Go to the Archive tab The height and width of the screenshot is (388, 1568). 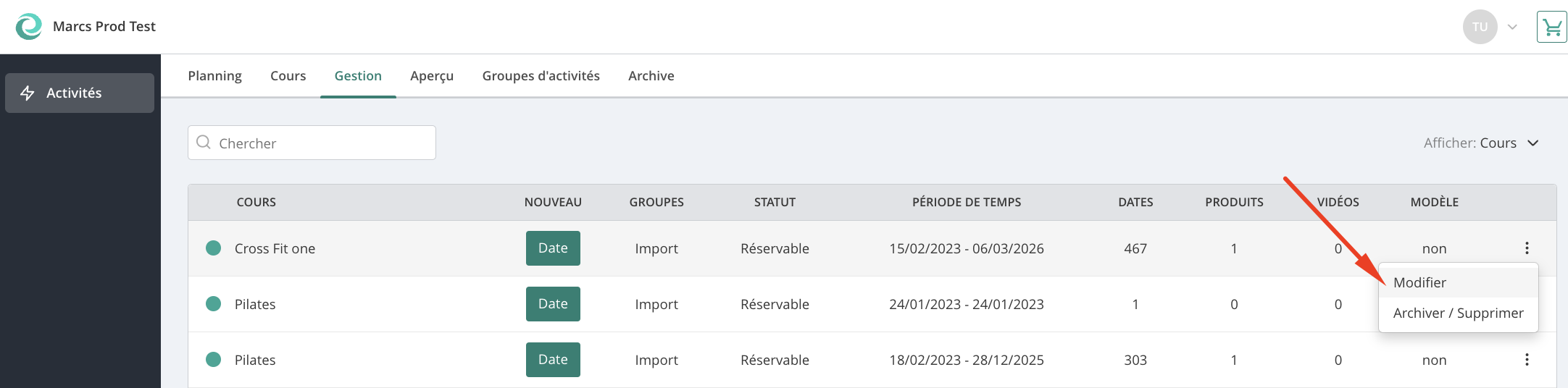point(651,76)
